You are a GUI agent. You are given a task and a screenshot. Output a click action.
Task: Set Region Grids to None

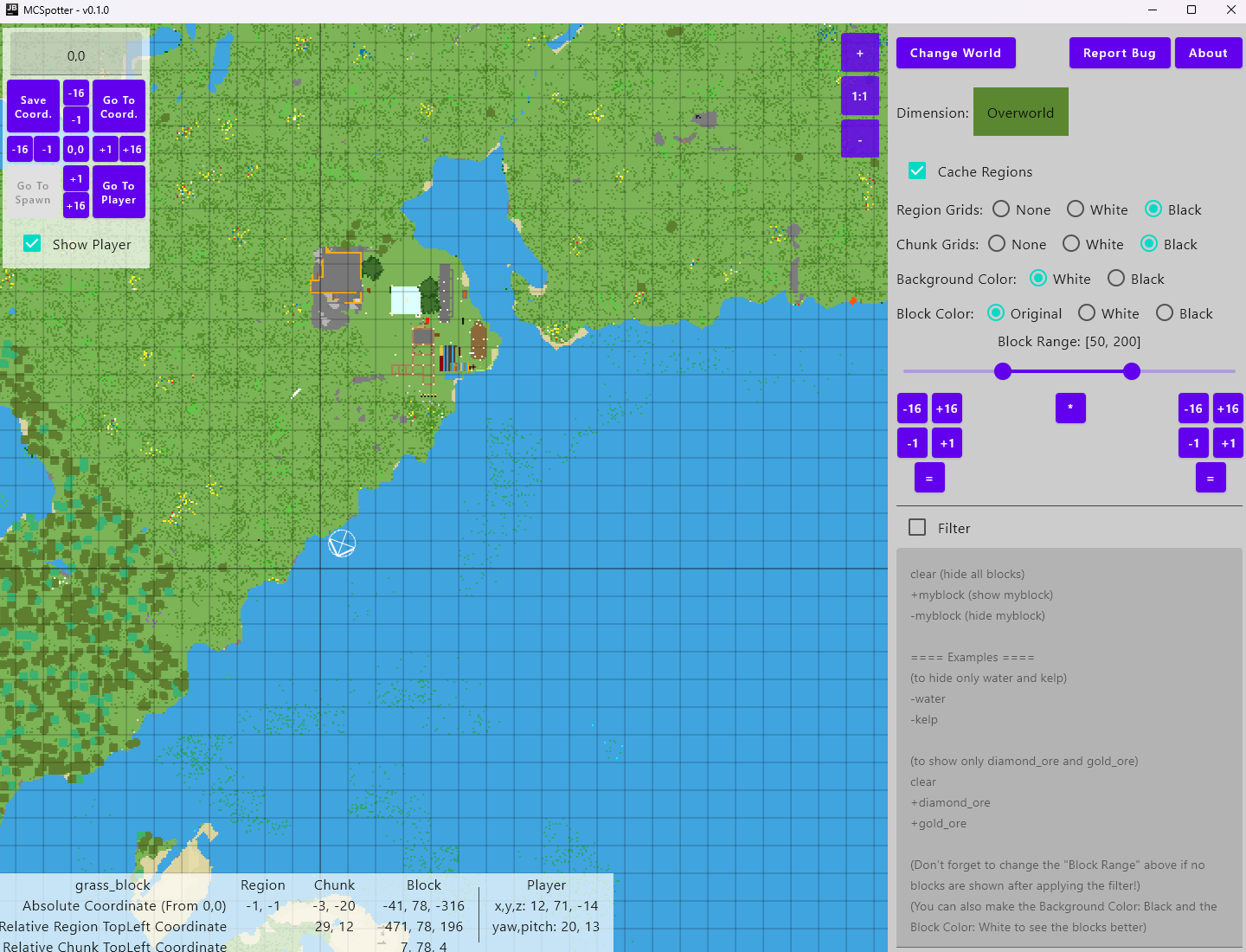coord(1001,209)
